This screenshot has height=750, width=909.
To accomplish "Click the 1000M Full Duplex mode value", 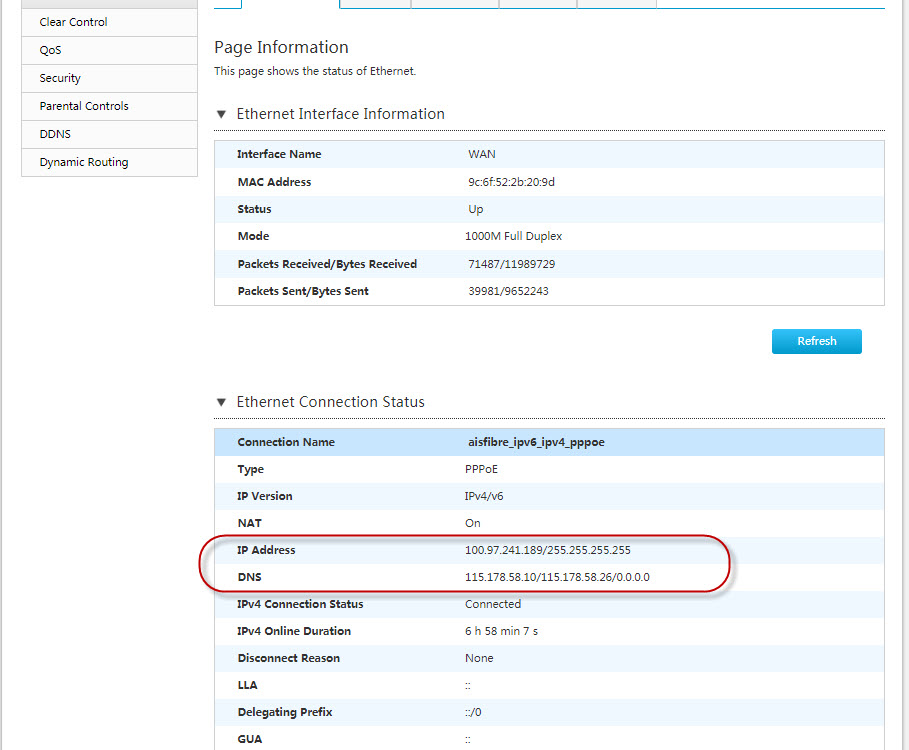I will click(x=514, y=236).
